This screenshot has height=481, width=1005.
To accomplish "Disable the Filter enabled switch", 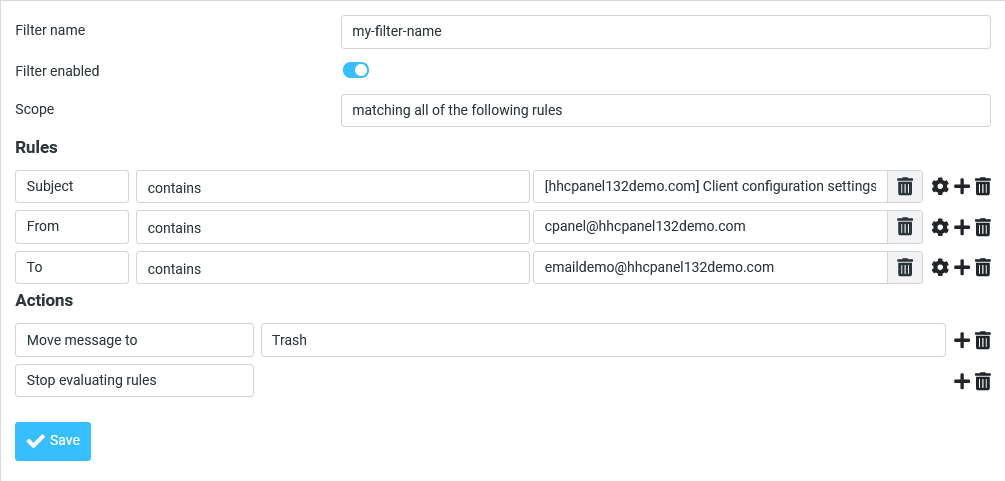I will click(356, 70).
